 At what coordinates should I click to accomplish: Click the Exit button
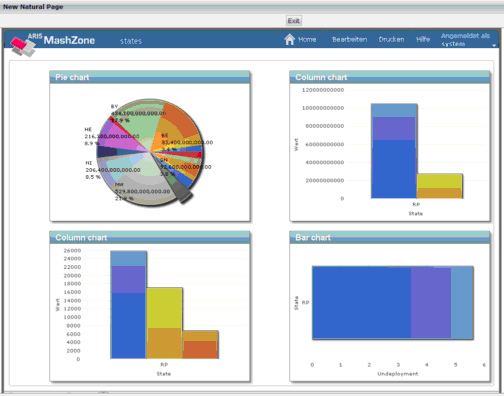[294, 21]
